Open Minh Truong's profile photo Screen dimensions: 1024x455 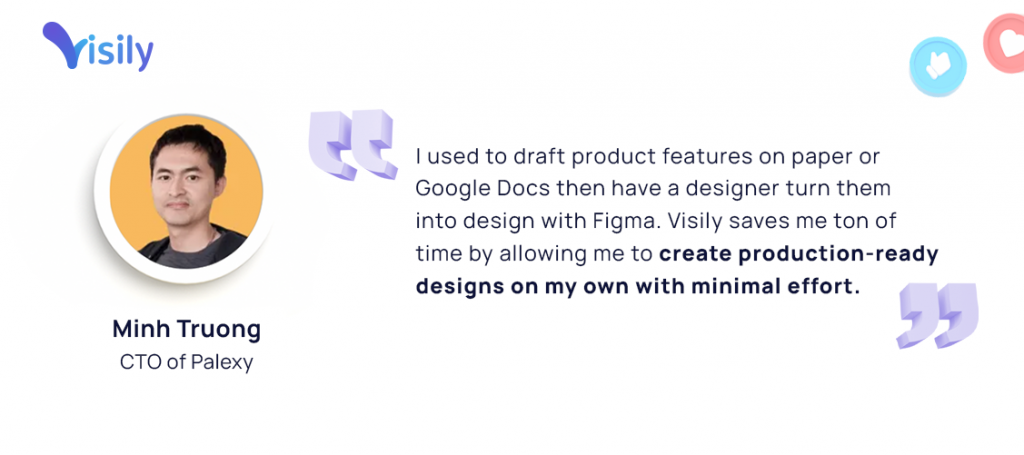click(x=186, y=193)
